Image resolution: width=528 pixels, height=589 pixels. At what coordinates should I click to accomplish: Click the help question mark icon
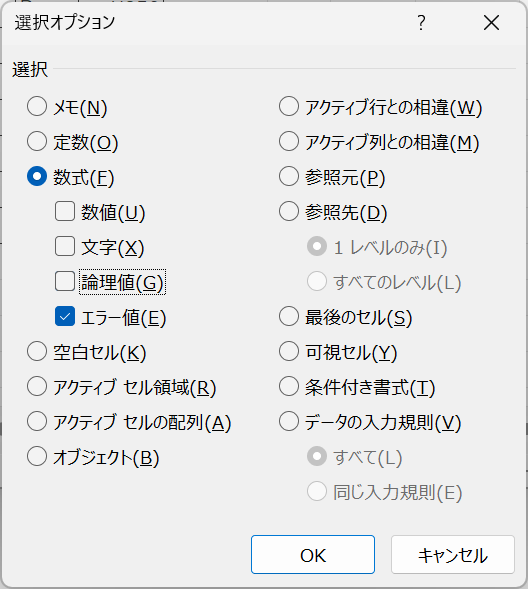pyautogui.click(x=421, y=23)
